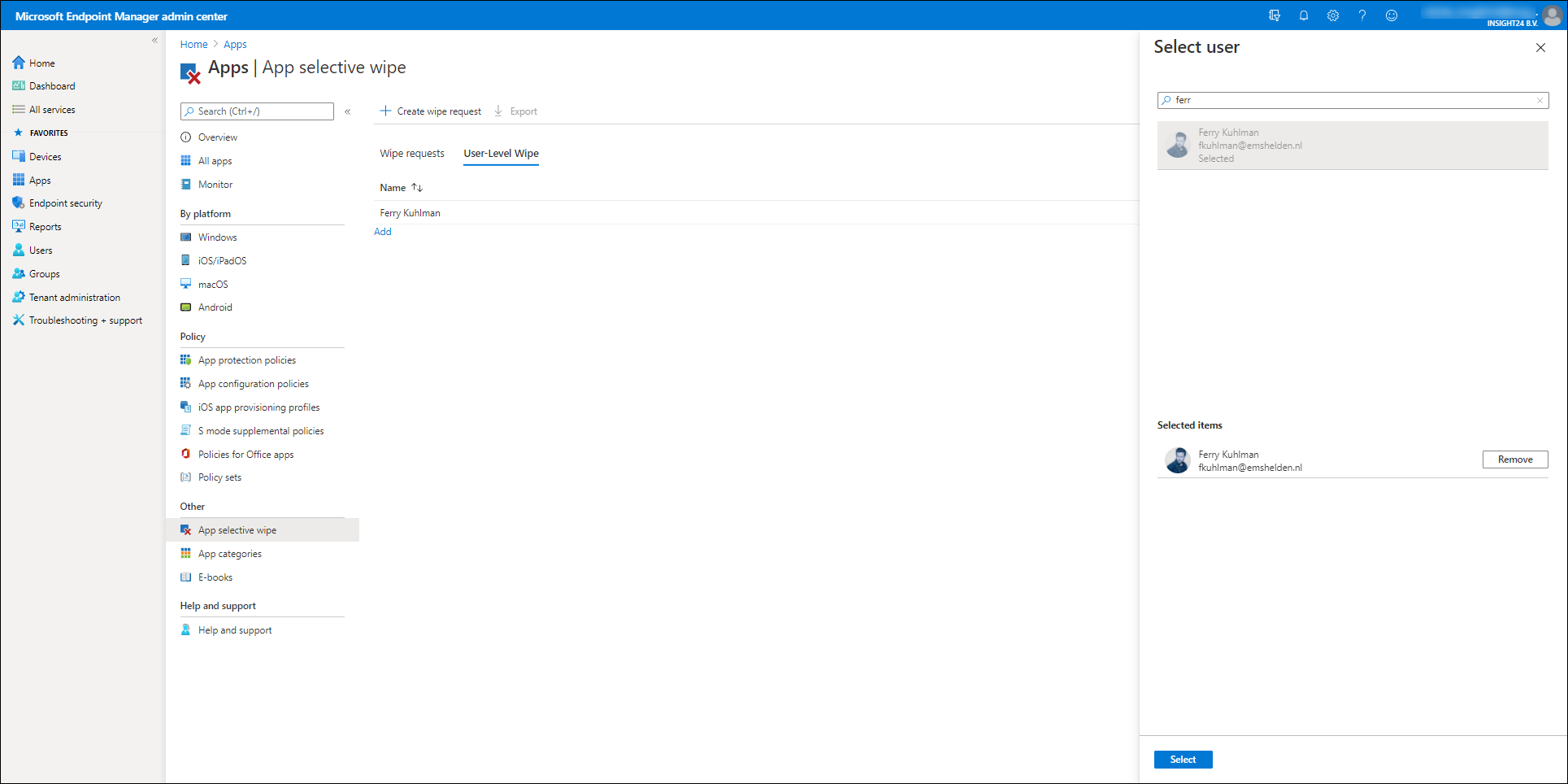Open the account avatar menu

pos(1552,15)
